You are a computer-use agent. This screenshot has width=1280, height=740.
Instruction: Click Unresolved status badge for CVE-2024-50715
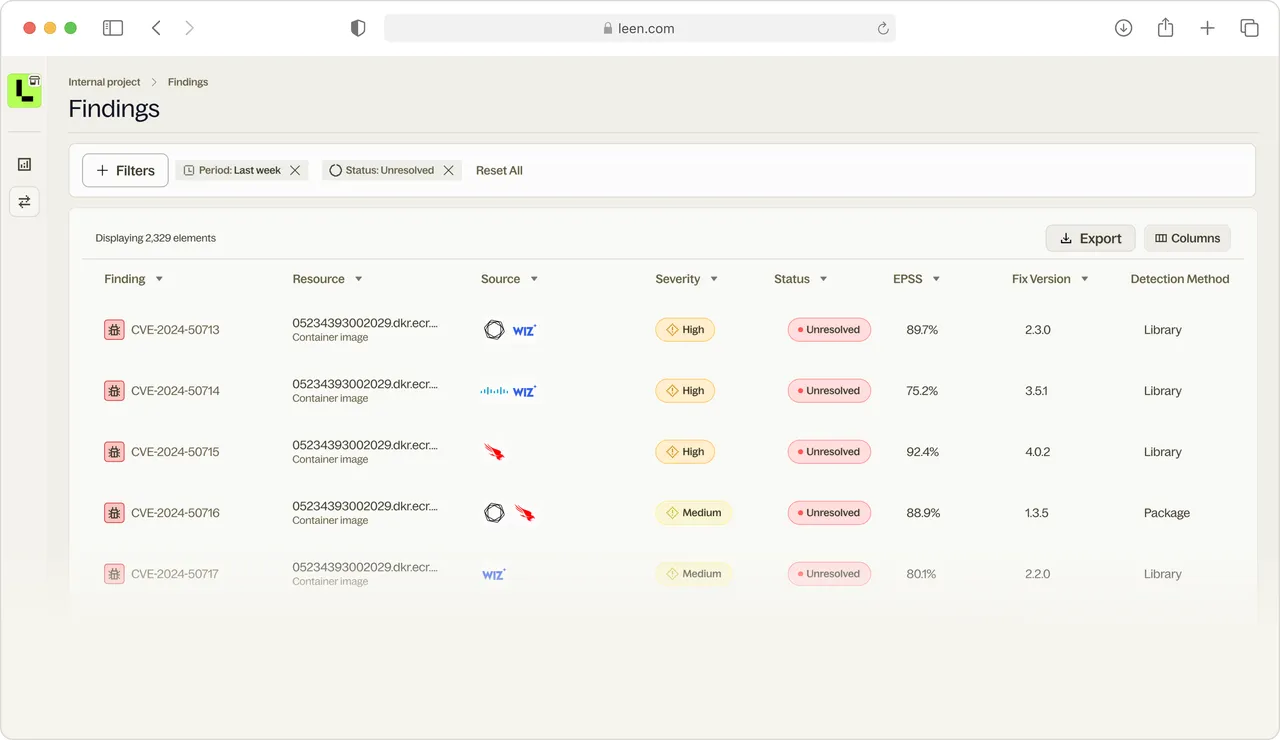[829, 452]
